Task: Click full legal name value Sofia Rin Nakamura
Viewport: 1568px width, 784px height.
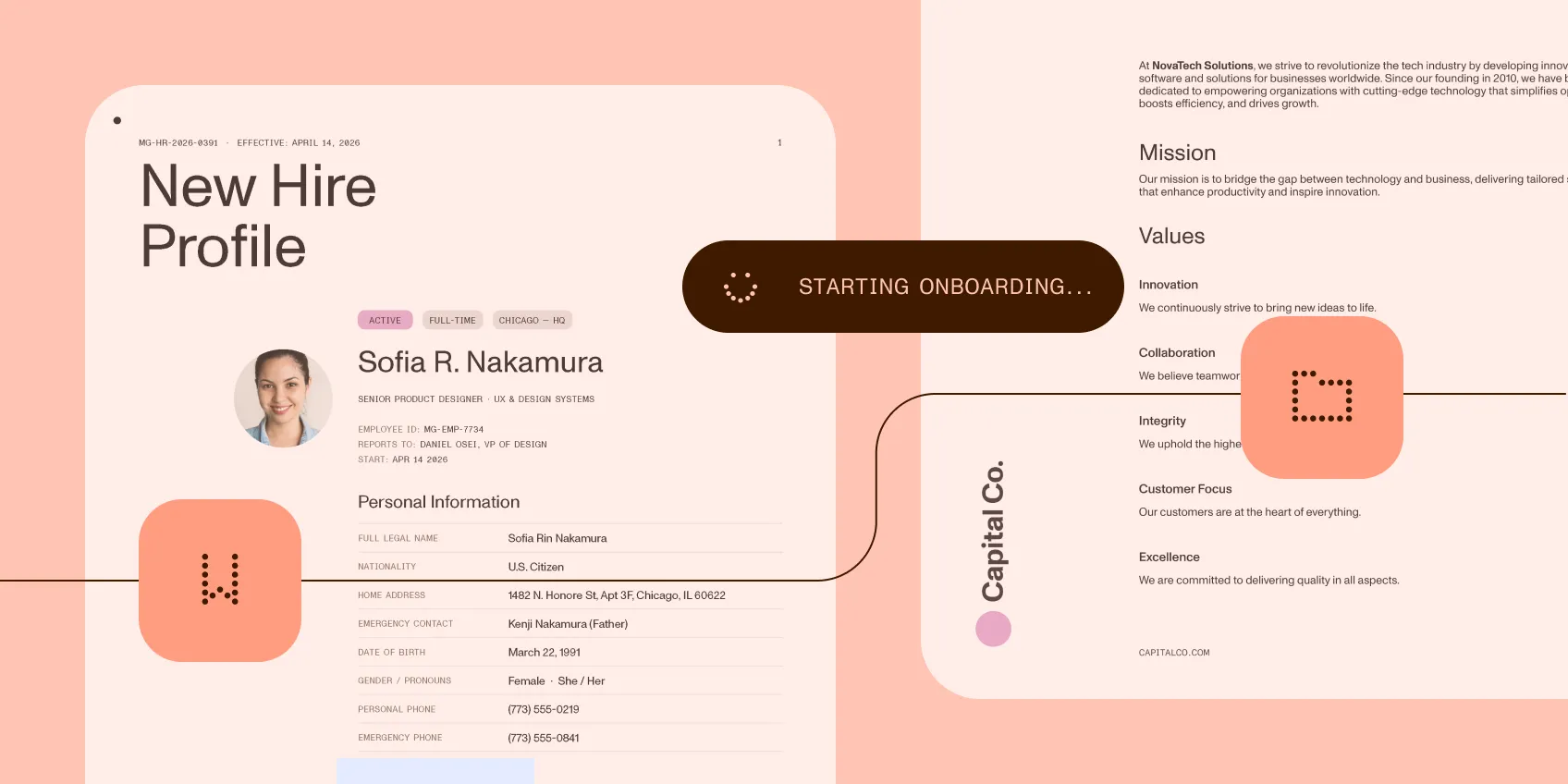Action: pos(557,538)
